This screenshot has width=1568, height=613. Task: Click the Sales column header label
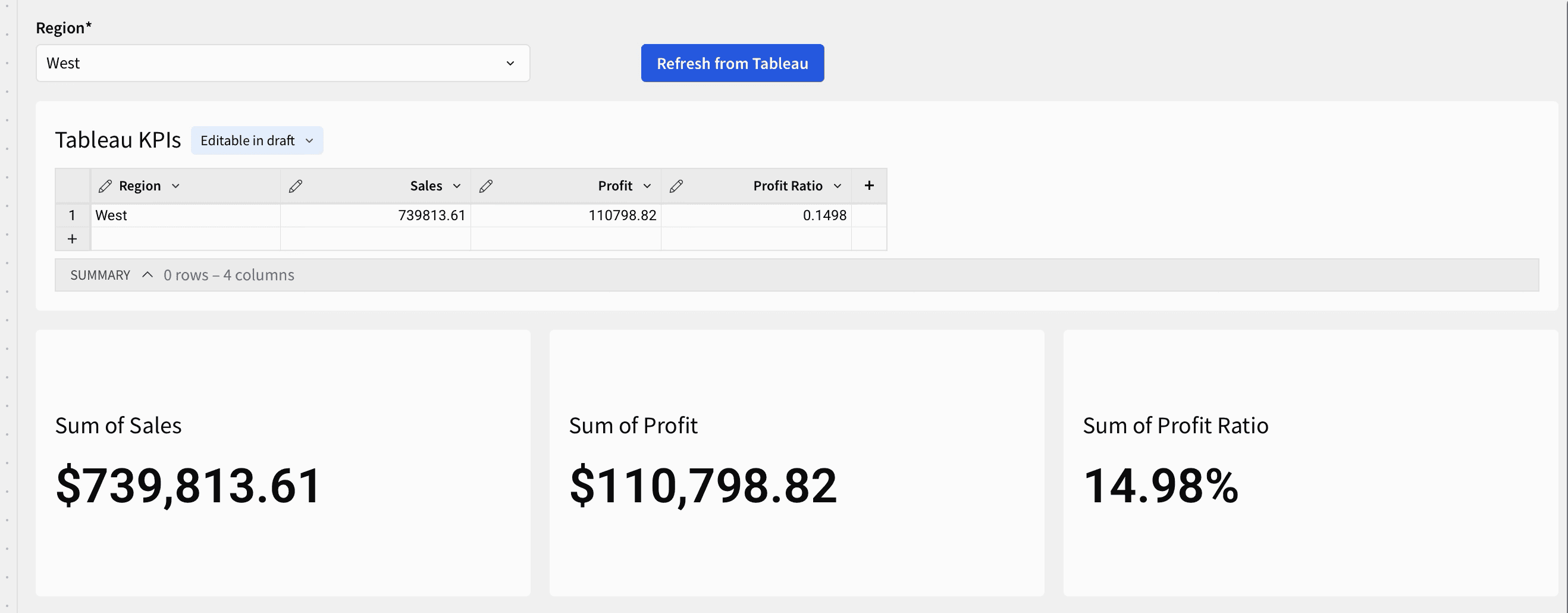pyautogui.click(x=426, y=186)
